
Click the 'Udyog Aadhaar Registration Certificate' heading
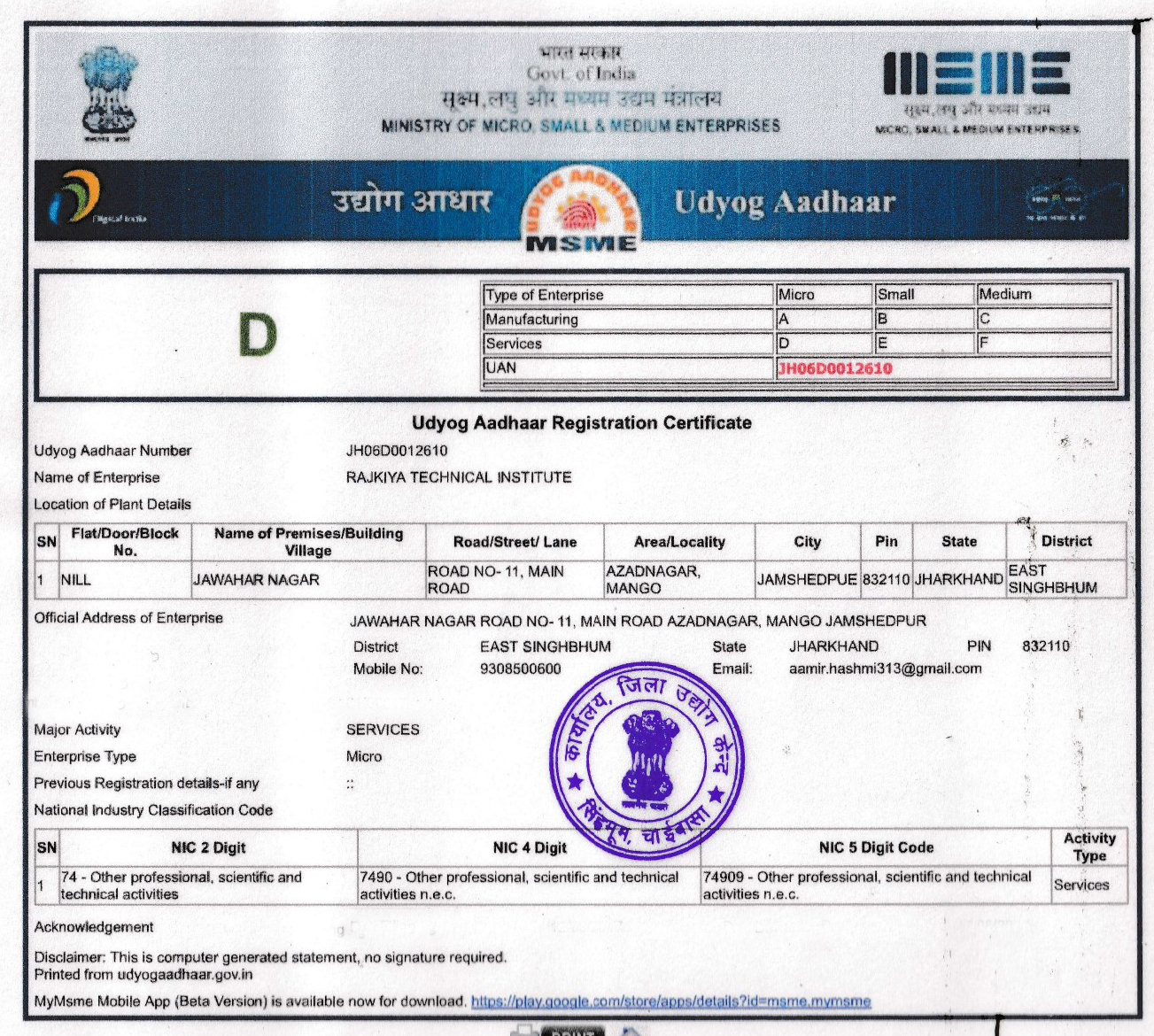[x=581, y=423]
